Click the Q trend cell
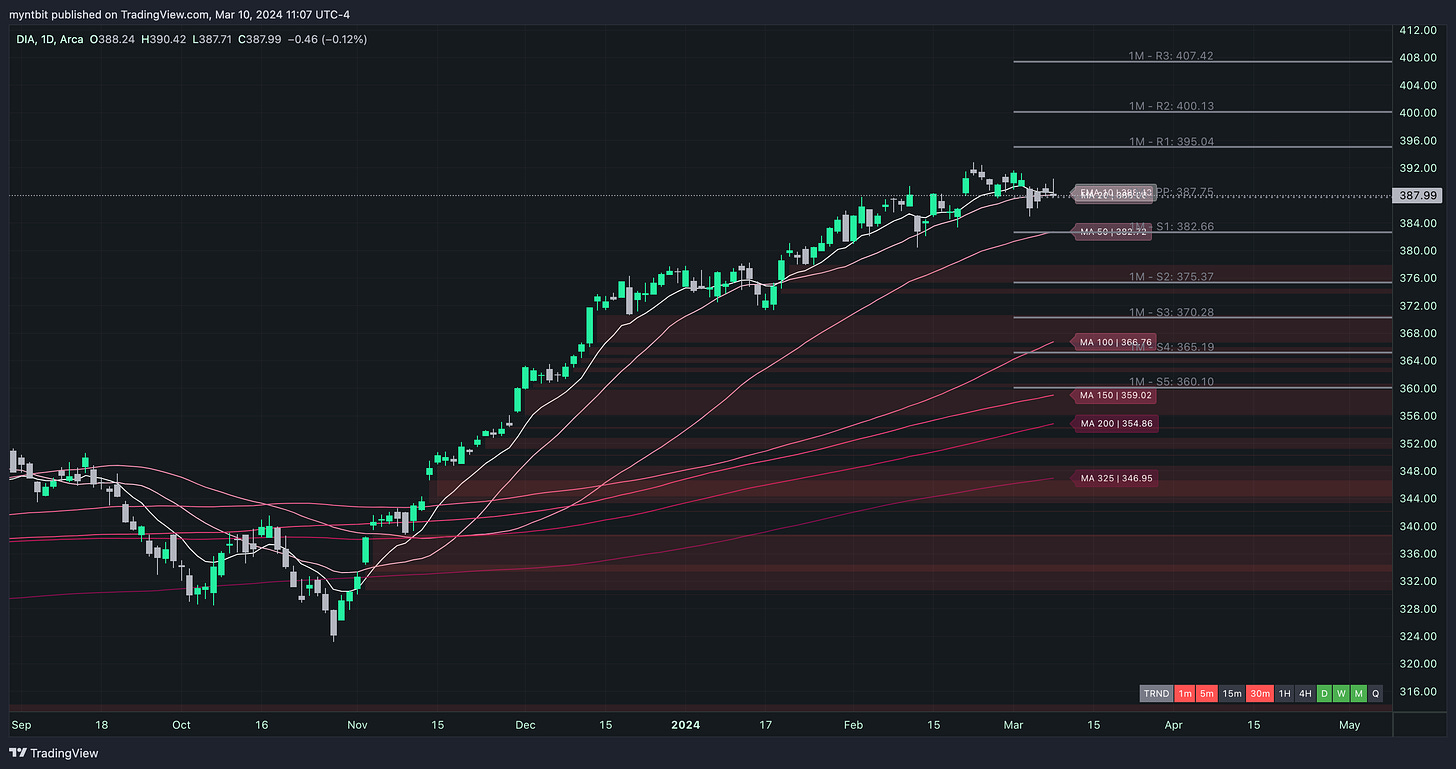1456x769 pixels. (x=1376, y=693)
